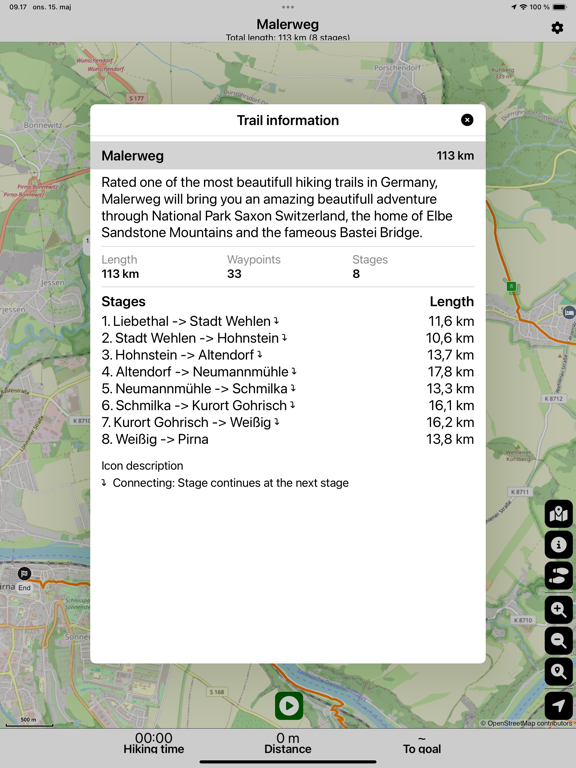Tap the 16,2 km length value
This screenshot has width=576, height=768.
click(450, 422)
